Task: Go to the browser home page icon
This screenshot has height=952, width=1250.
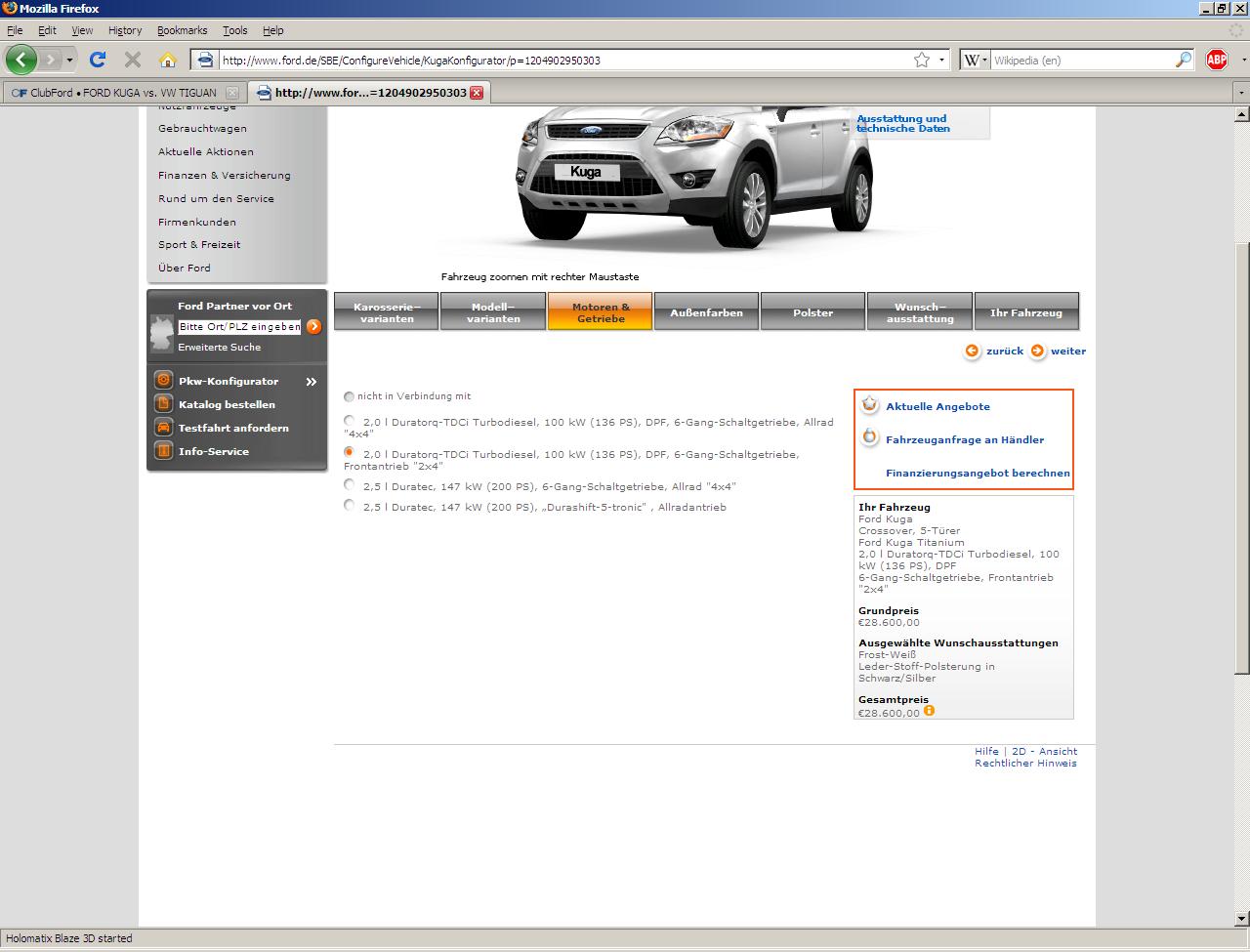Action: tap(167, 60)
